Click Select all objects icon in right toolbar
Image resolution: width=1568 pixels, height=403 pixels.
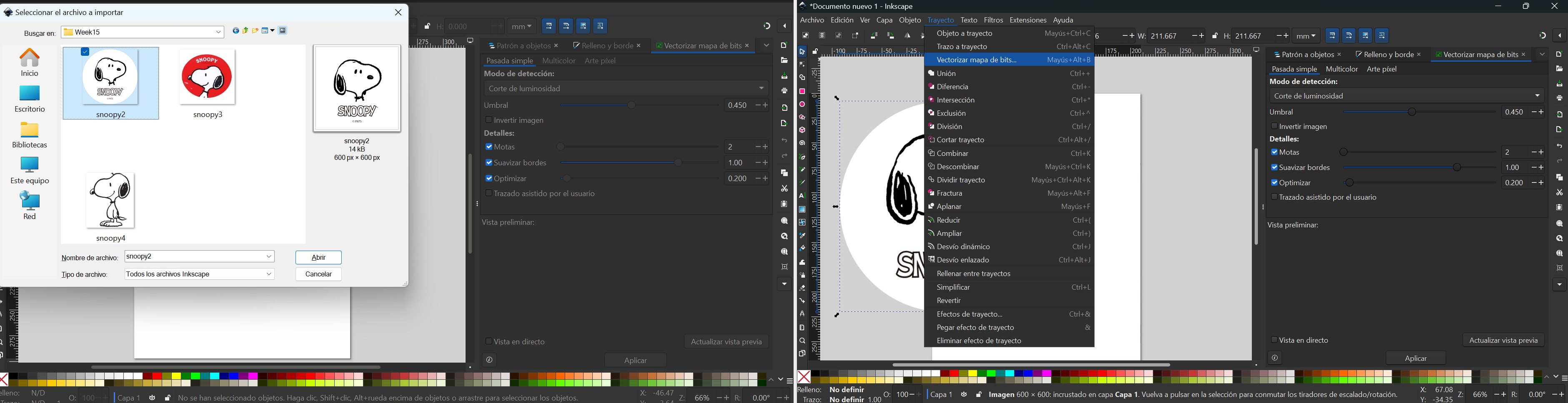click(805, 36)
